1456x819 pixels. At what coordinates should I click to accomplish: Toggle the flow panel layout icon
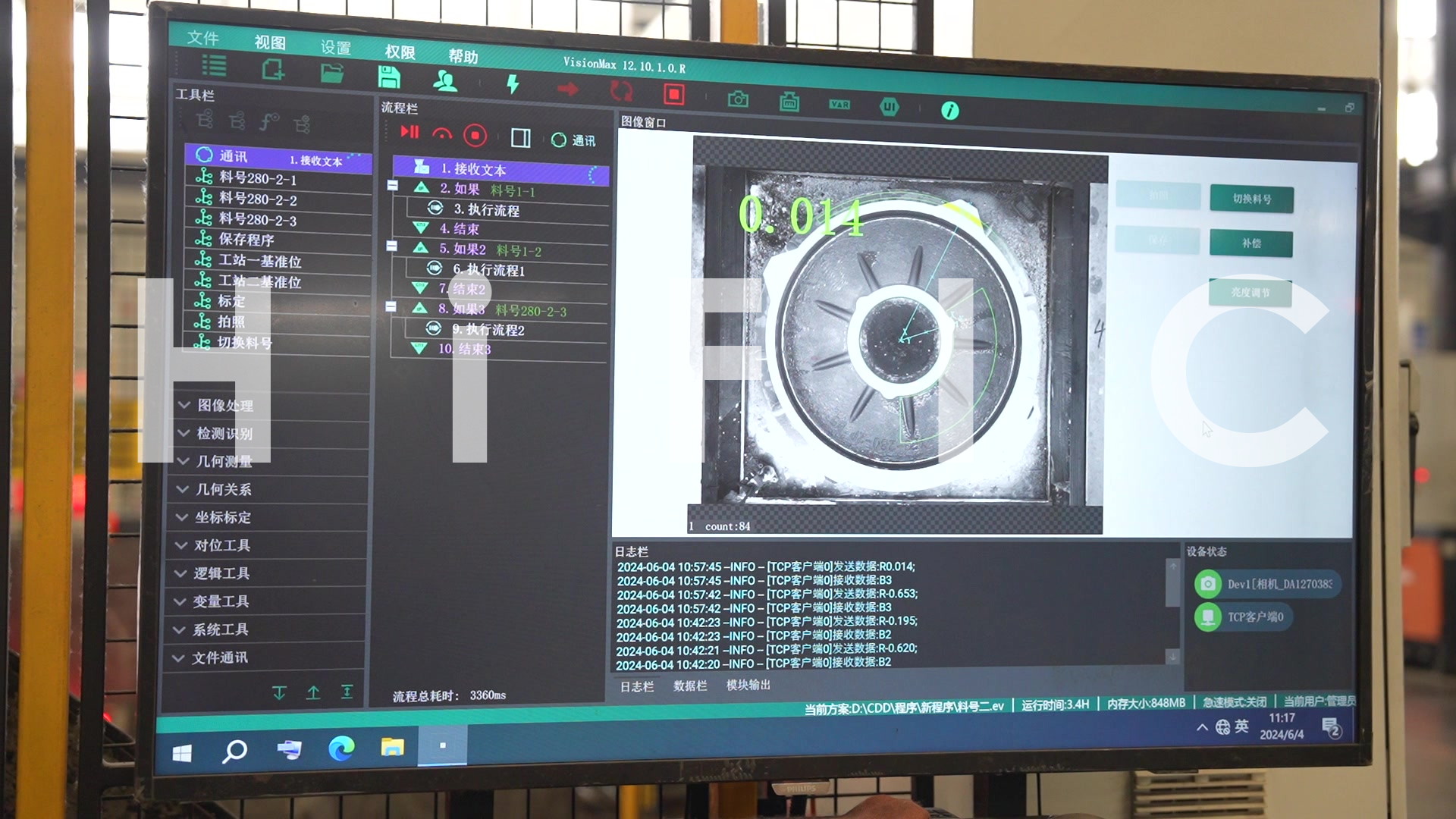(521, 137)
